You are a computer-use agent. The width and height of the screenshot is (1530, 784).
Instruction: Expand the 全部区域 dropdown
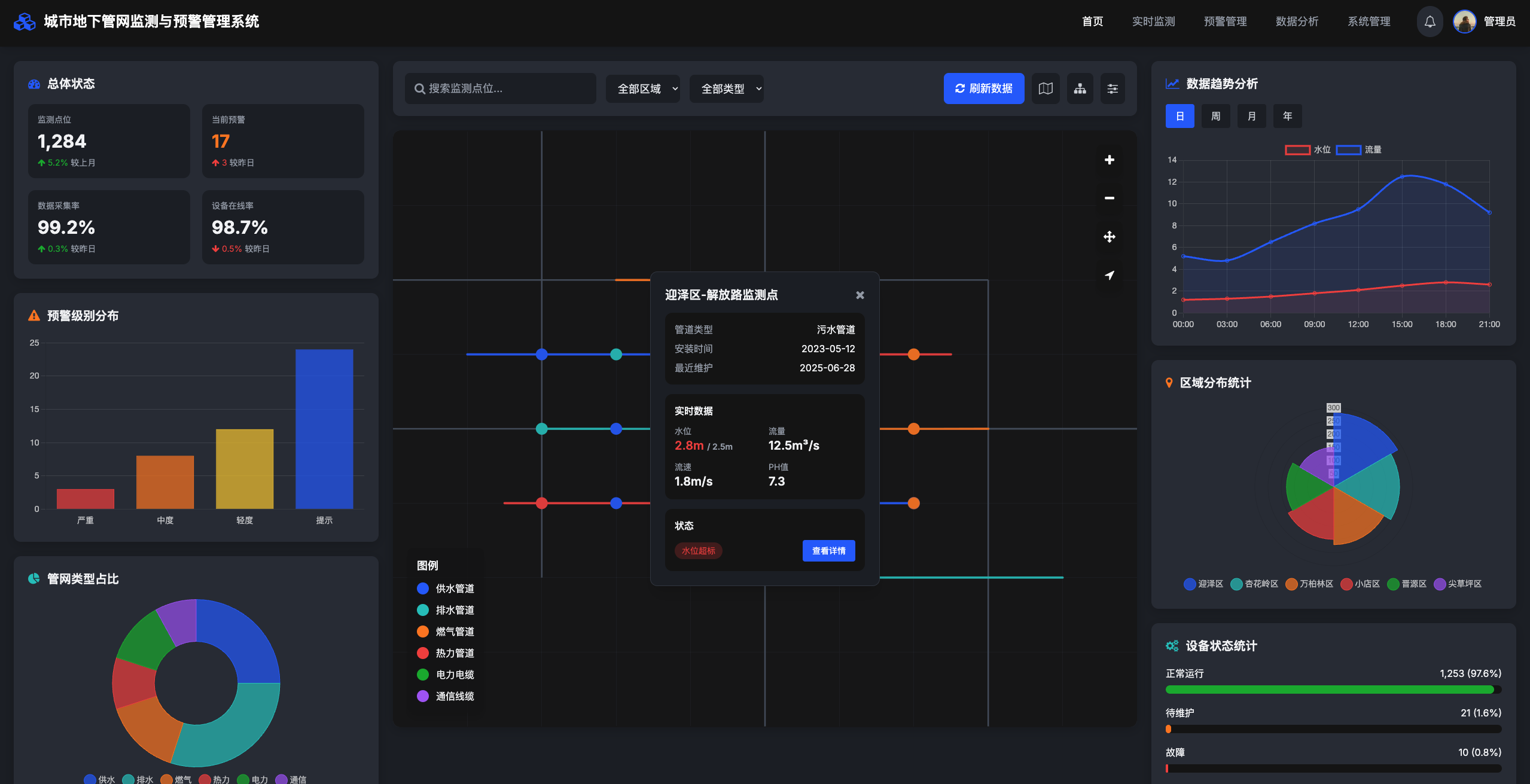pos(642,89)
